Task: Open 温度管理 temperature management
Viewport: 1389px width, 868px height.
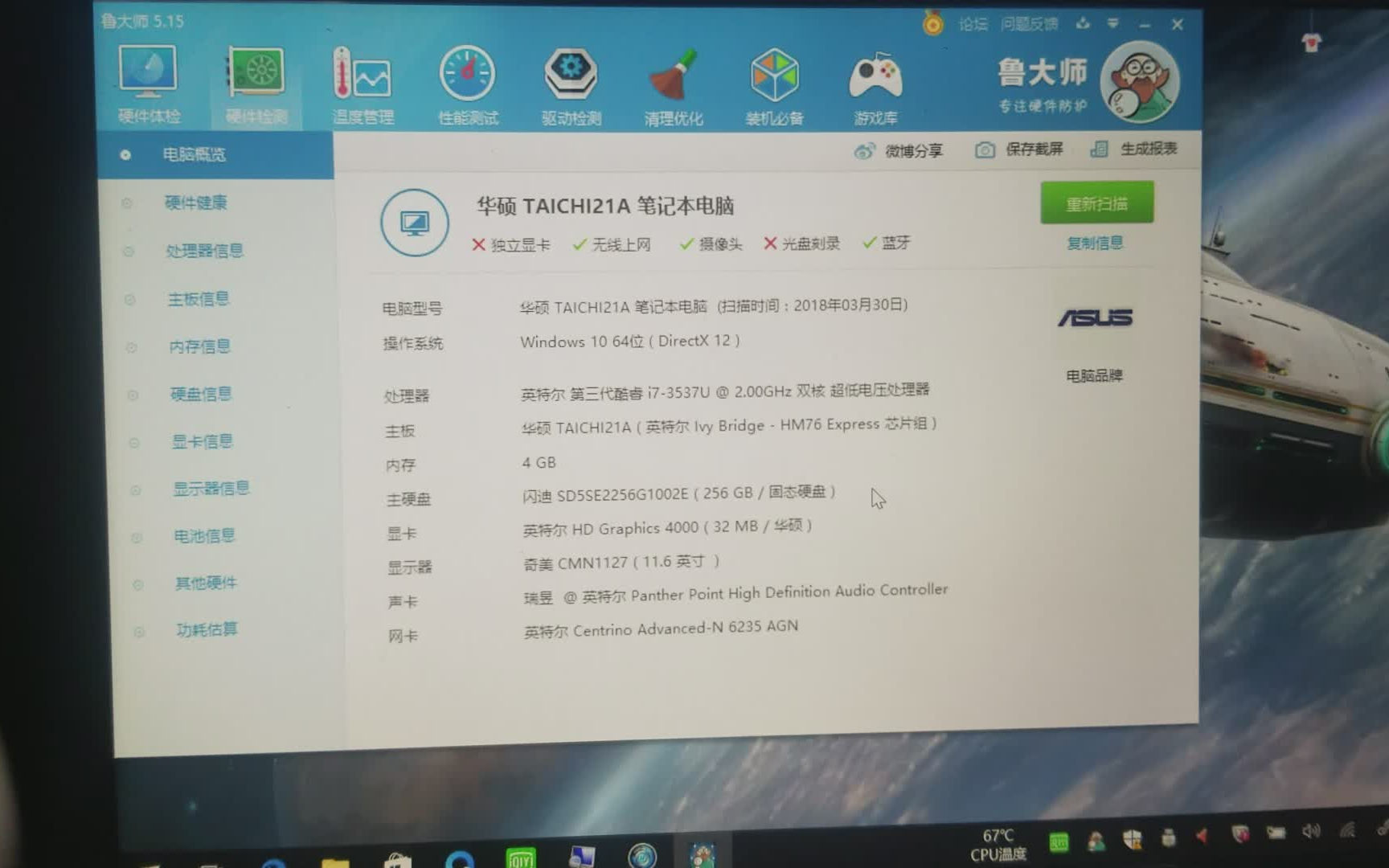Action: (363, 86)
